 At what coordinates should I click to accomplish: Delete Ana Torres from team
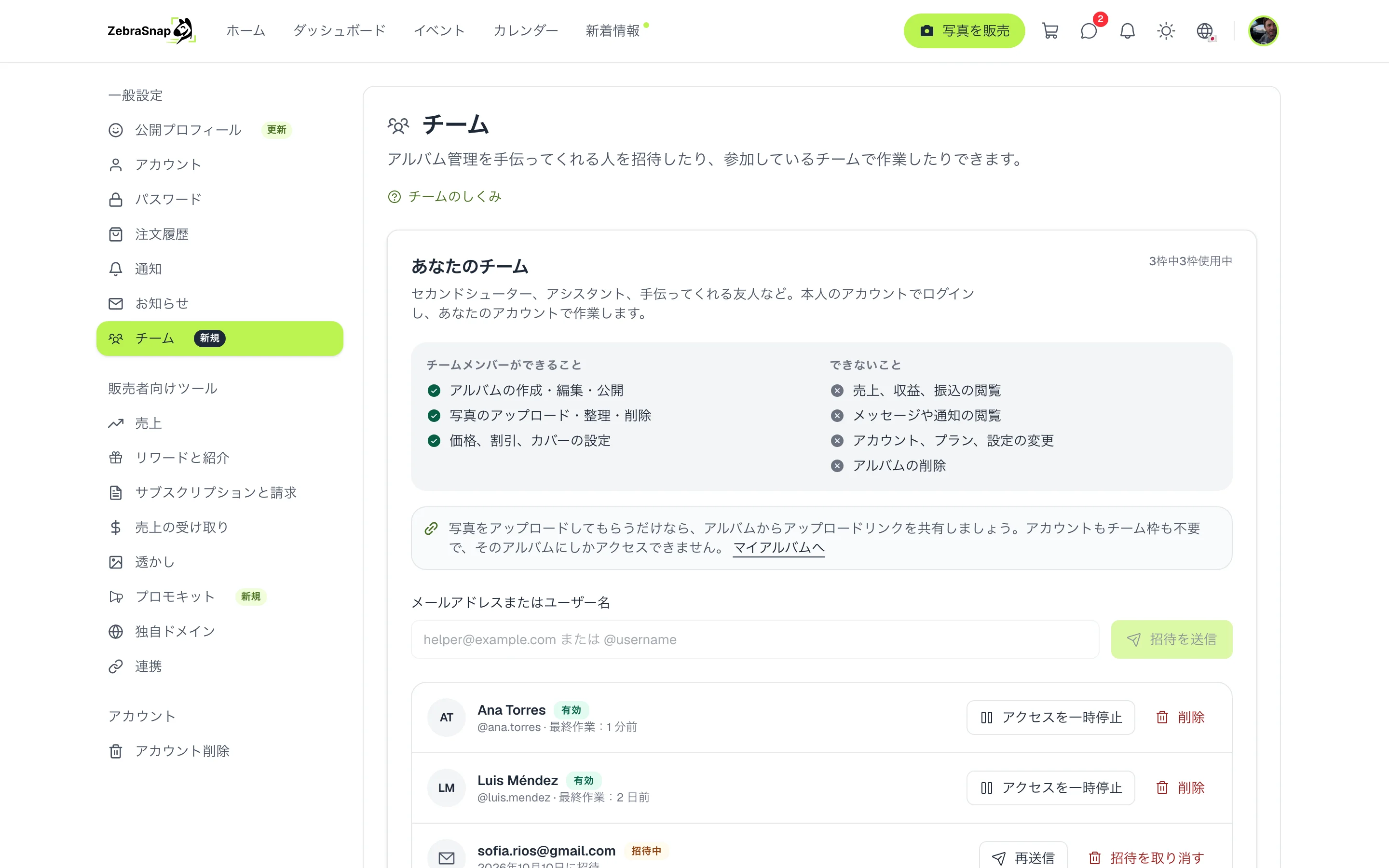[x=1180, y=717]
